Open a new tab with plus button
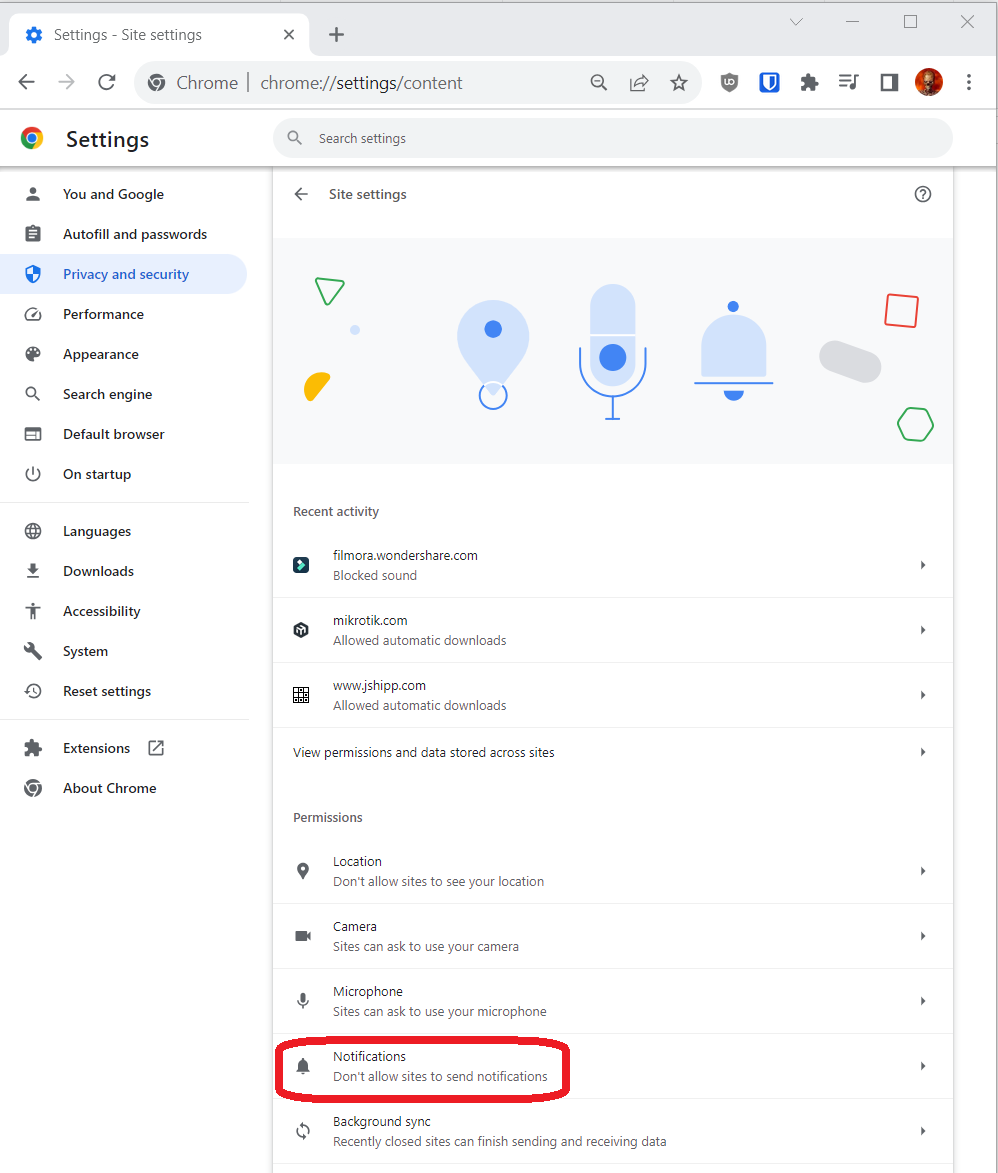 (337, 34)
